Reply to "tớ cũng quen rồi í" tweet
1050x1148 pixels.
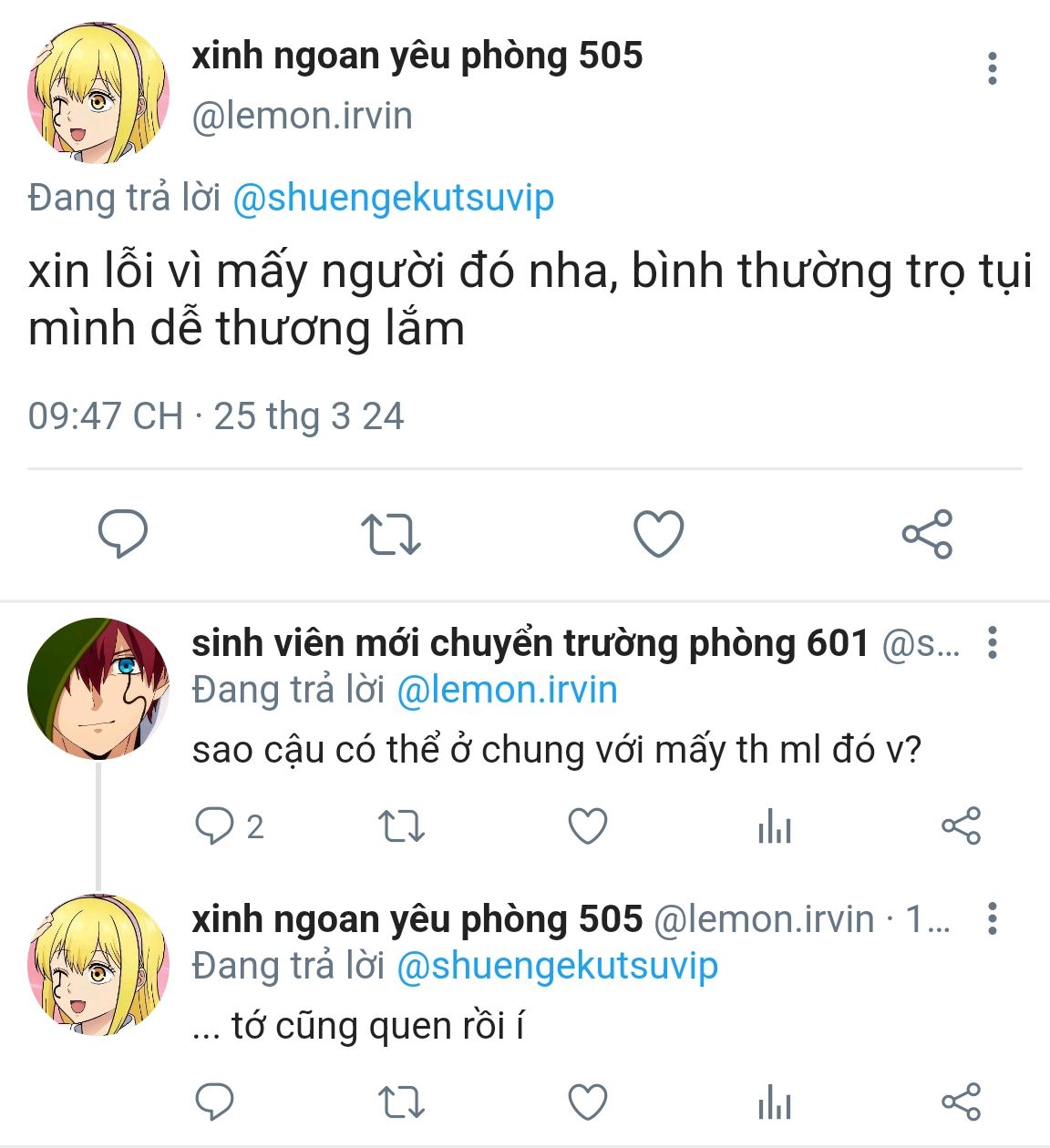point(215,1102)
